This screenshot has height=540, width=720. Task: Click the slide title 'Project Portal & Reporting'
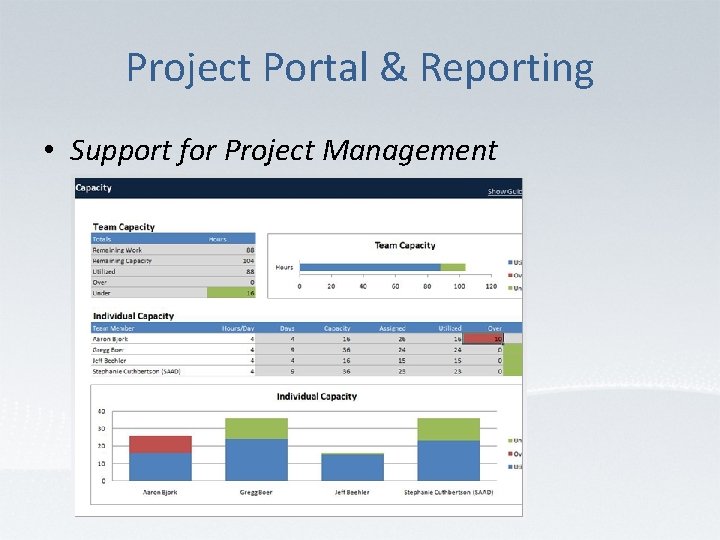click(x=360, y=68)
